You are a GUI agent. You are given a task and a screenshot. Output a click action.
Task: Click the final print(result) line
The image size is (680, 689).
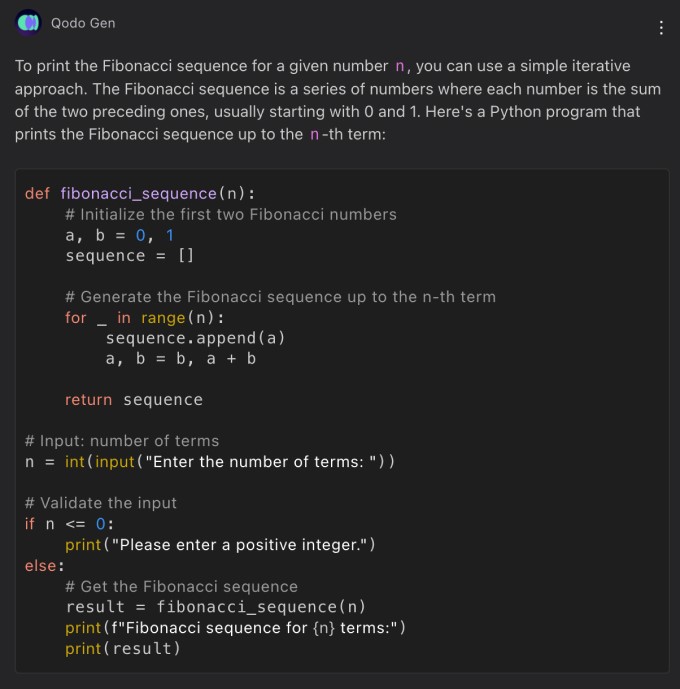point(123,649)
